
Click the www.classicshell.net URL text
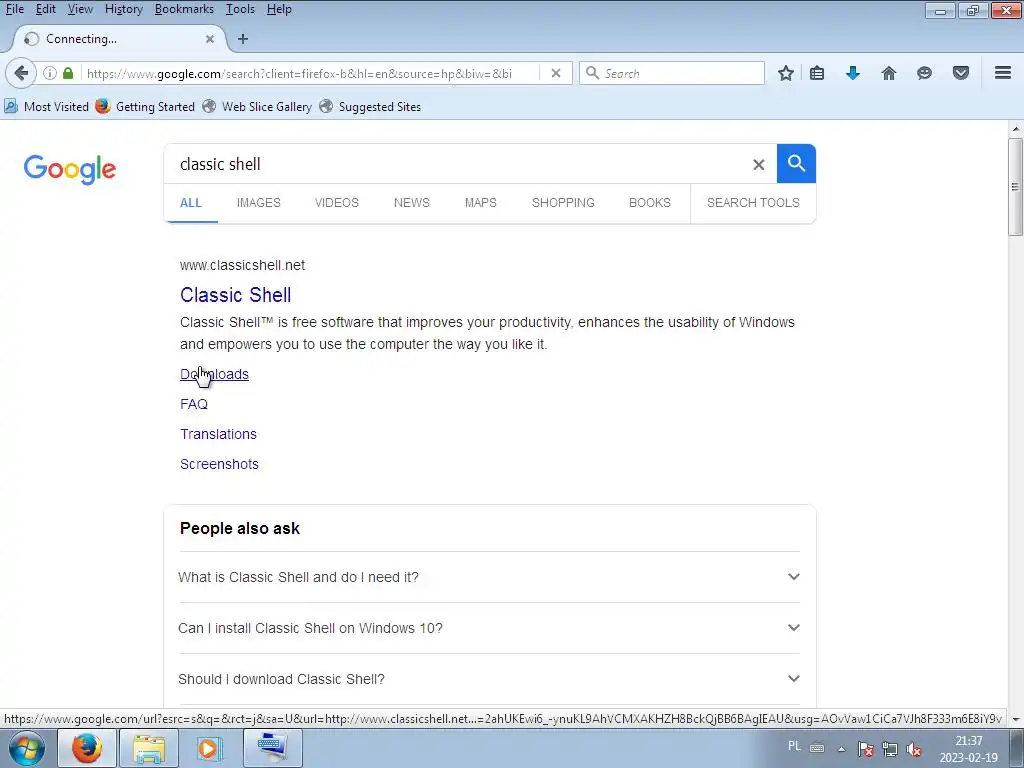point(242,265)
